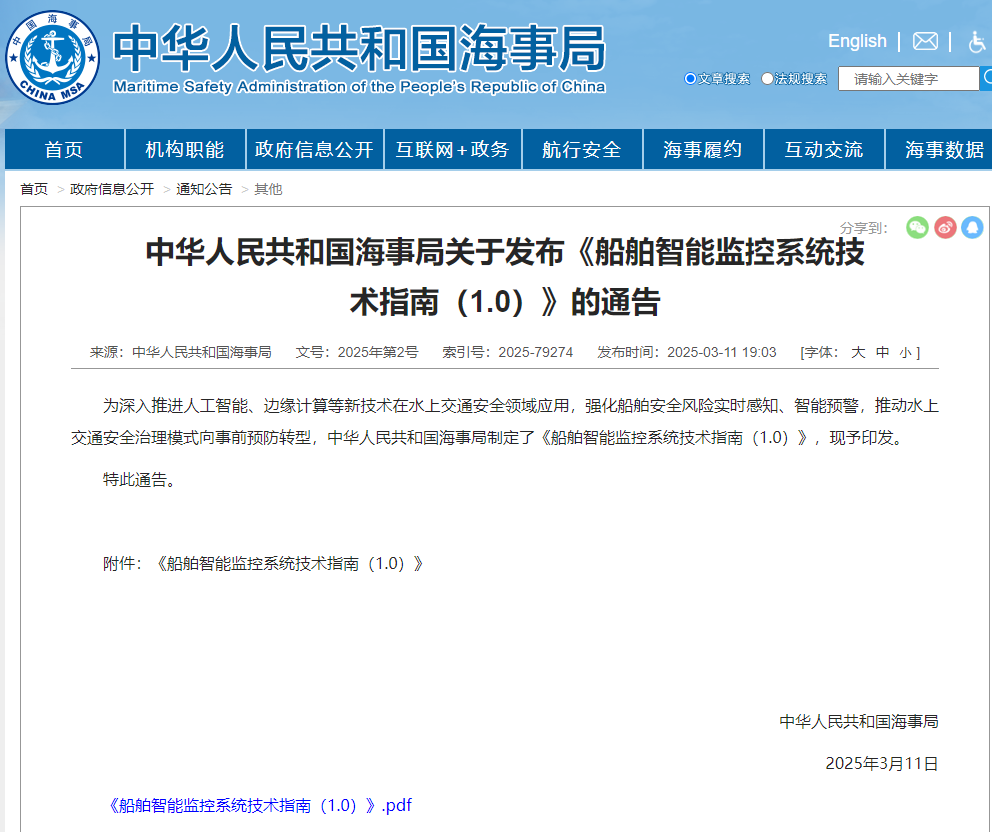This screenshot has width=992, height=832.
Task: Open the 机构职能 navigation tab
Action: tap(185, 149)
